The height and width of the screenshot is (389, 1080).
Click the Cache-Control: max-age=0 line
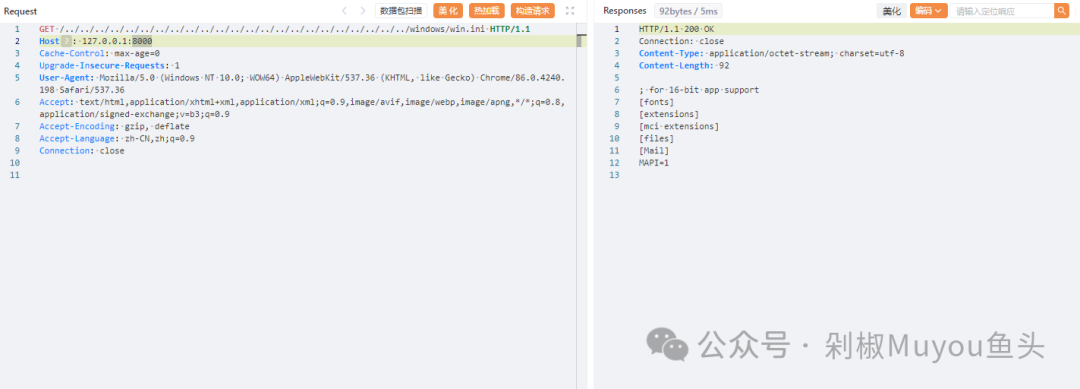click(x=99, y=54)
